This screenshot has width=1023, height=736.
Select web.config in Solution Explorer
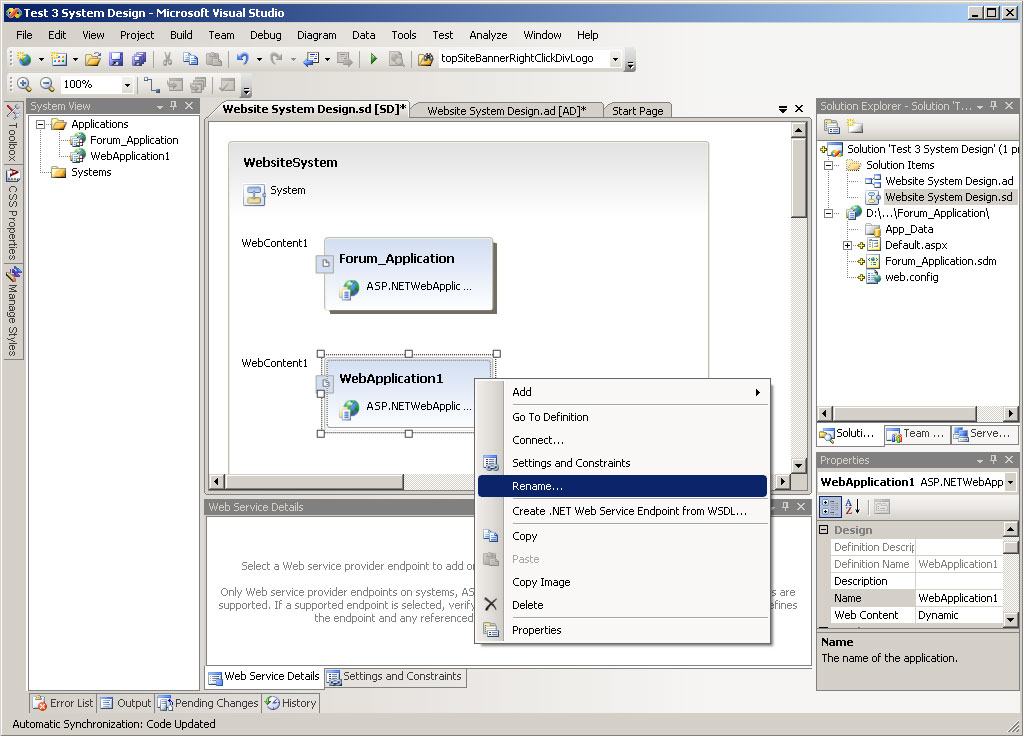[911, 277]
